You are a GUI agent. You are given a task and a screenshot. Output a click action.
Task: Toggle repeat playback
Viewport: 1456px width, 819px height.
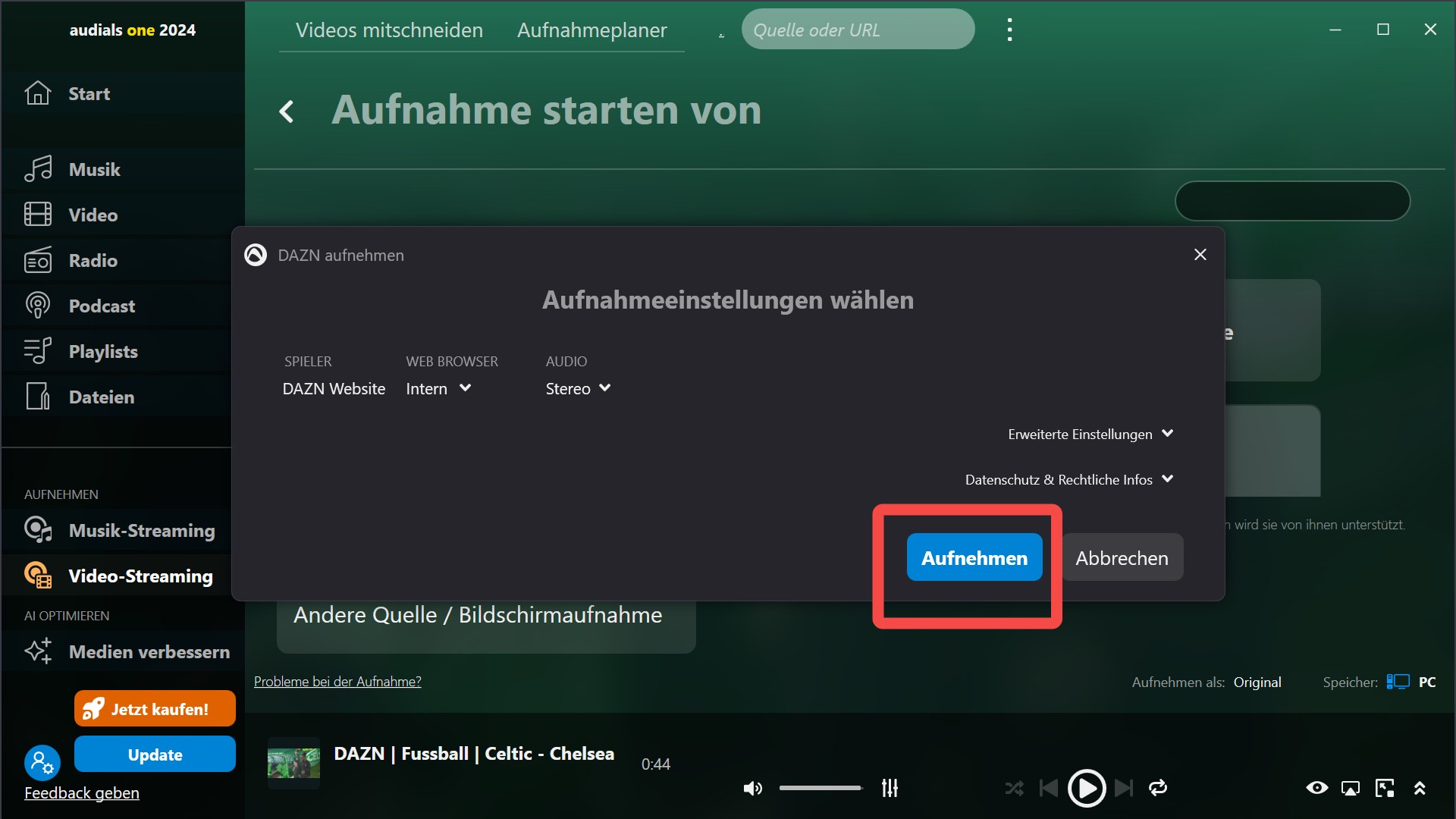point(1158,789)
